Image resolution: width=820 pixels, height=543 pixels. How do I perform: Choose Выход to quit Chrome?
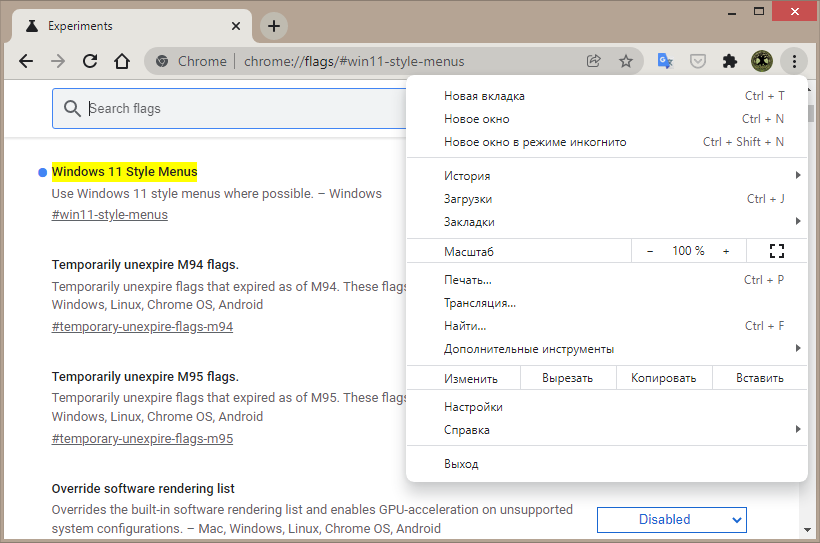[607, 464]
